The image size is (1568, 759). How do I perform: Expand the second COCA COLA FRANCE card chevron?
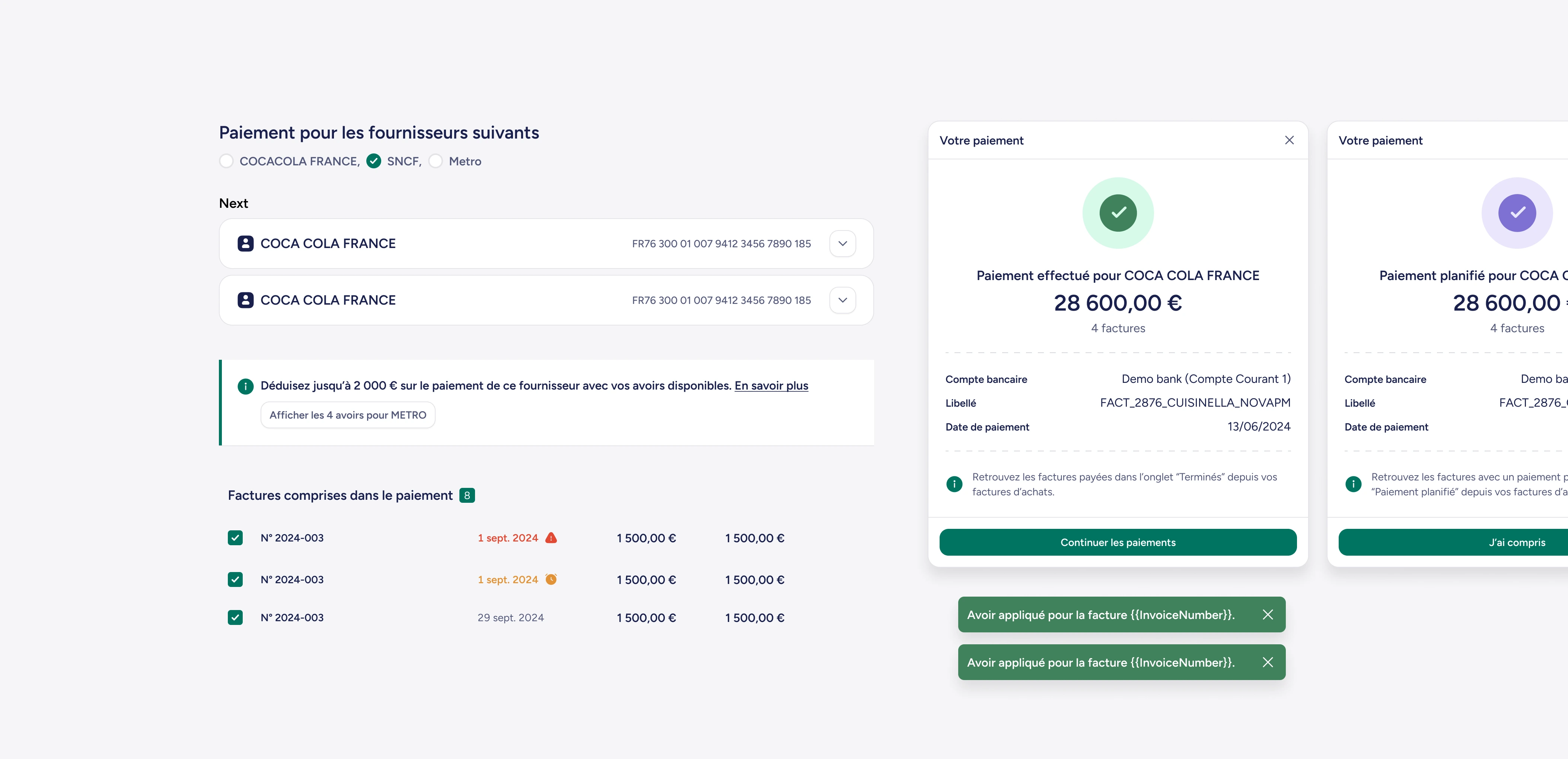click(842, 300)
